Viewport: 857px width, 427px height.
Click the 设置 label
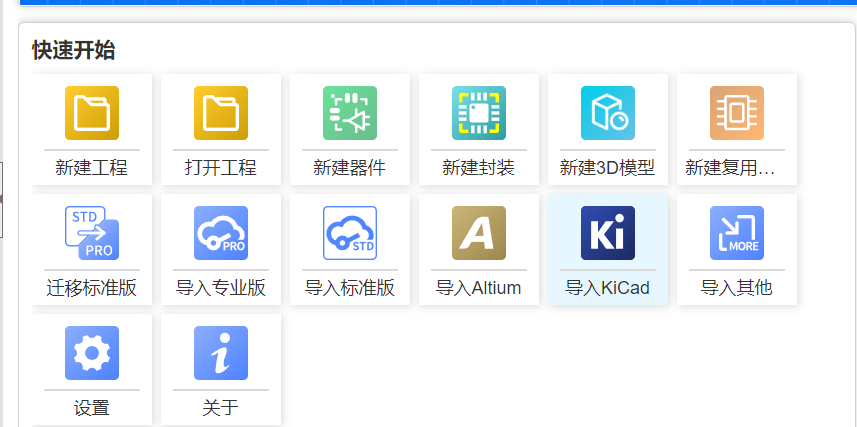tap(92, 408)
